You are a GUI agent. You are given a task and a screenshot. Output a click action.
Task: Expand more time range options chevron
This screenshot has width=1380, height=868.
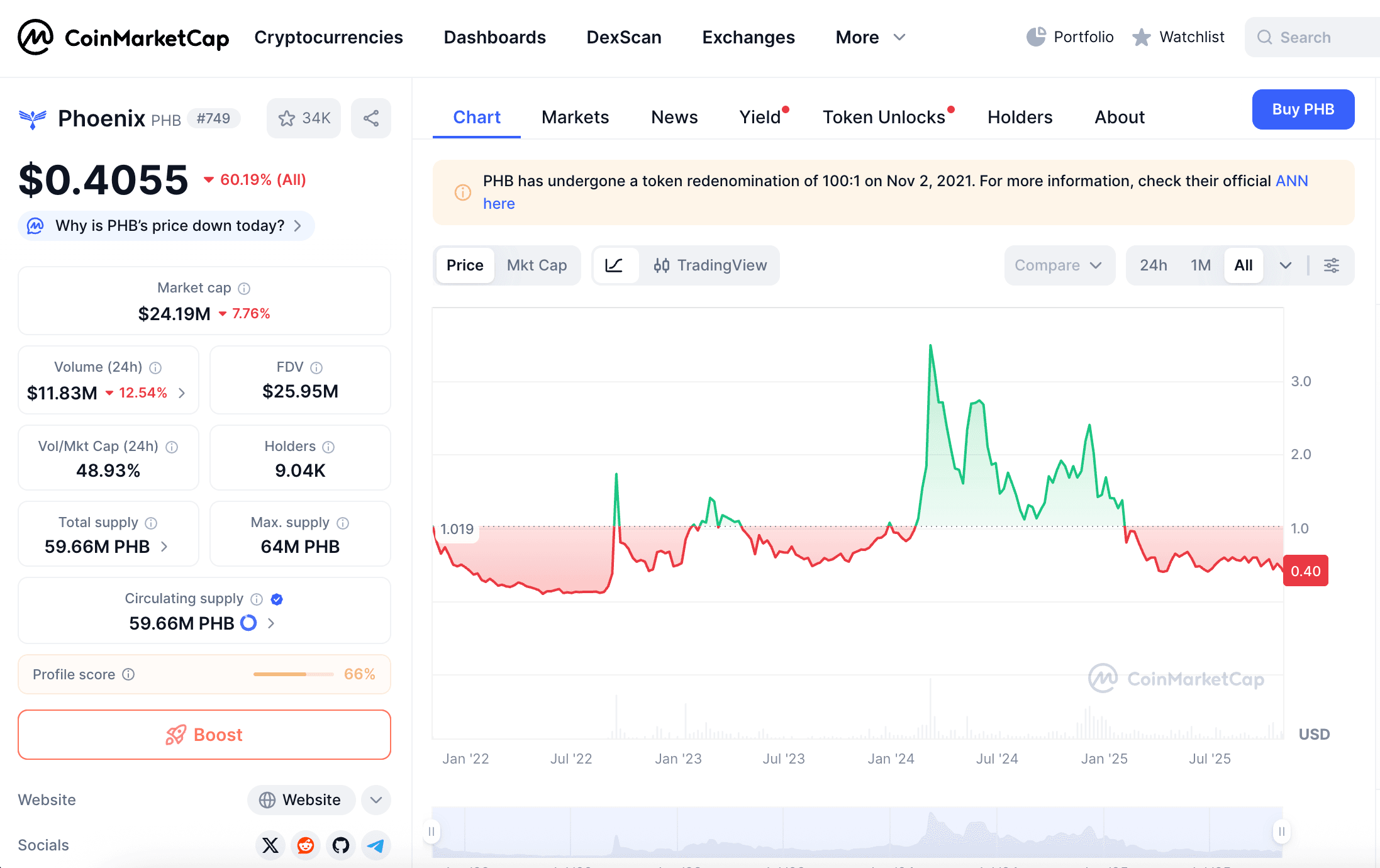click(1286, 265)
